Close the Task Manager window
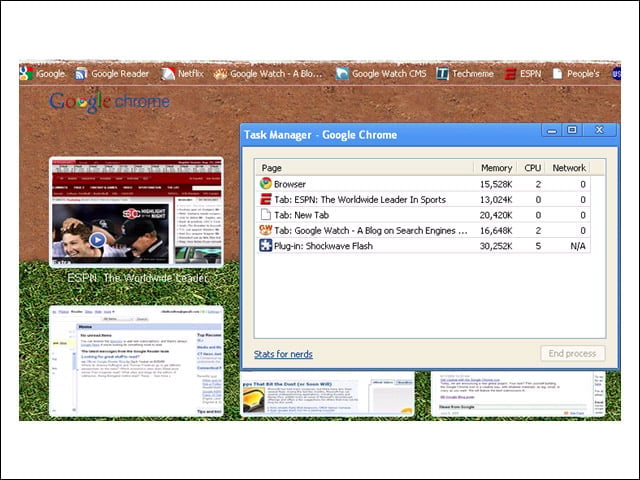 599,130
